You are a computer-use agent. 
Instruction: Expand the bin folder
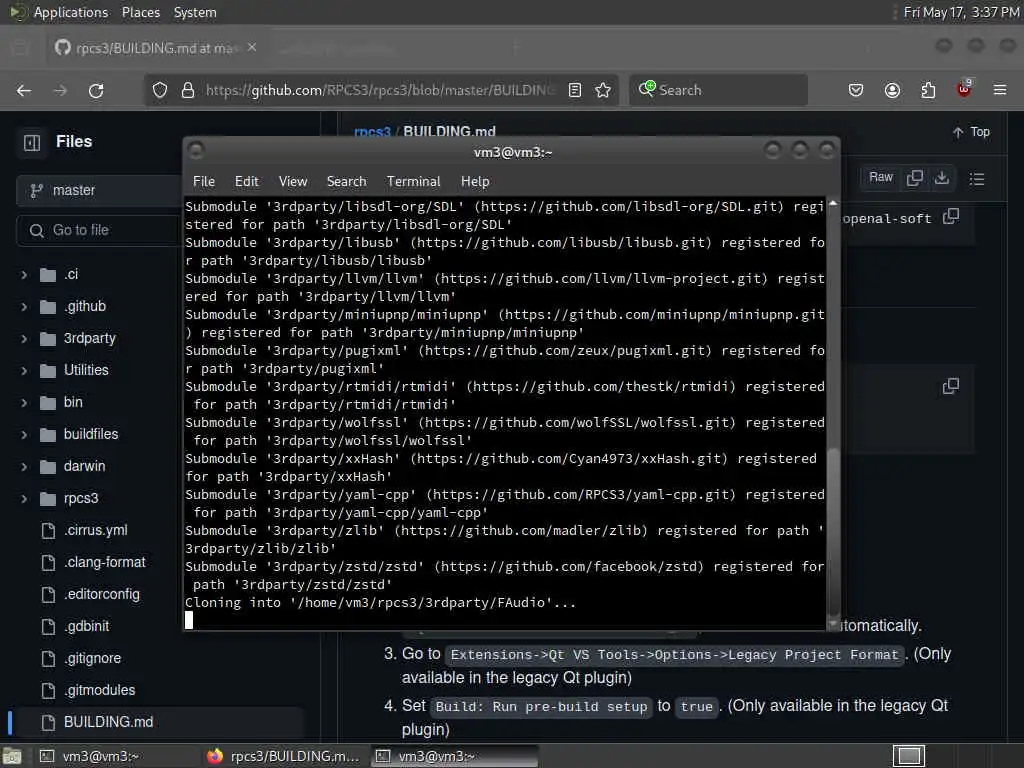click(24, 403)
